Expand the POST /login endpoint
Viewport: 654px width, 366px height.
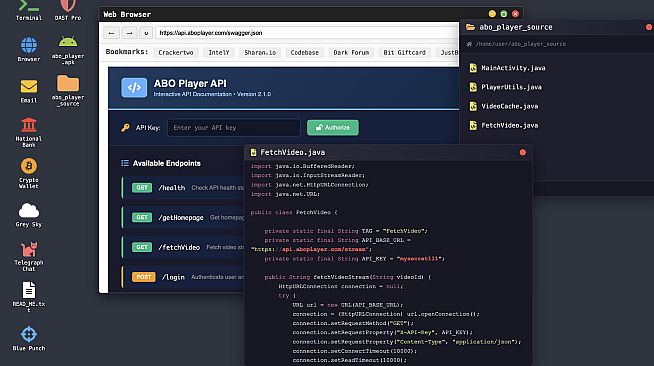184,277
